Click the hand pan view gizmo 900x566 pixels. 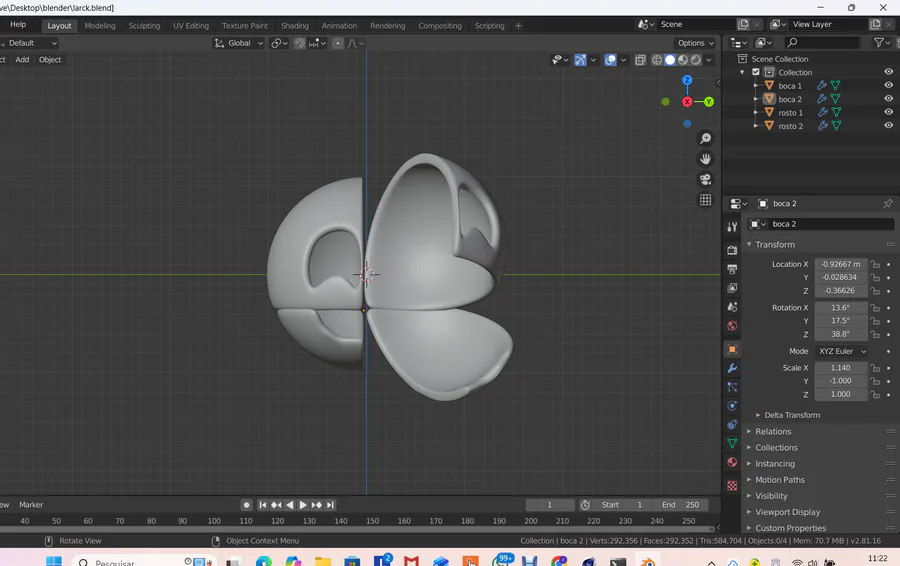(705, 159)
